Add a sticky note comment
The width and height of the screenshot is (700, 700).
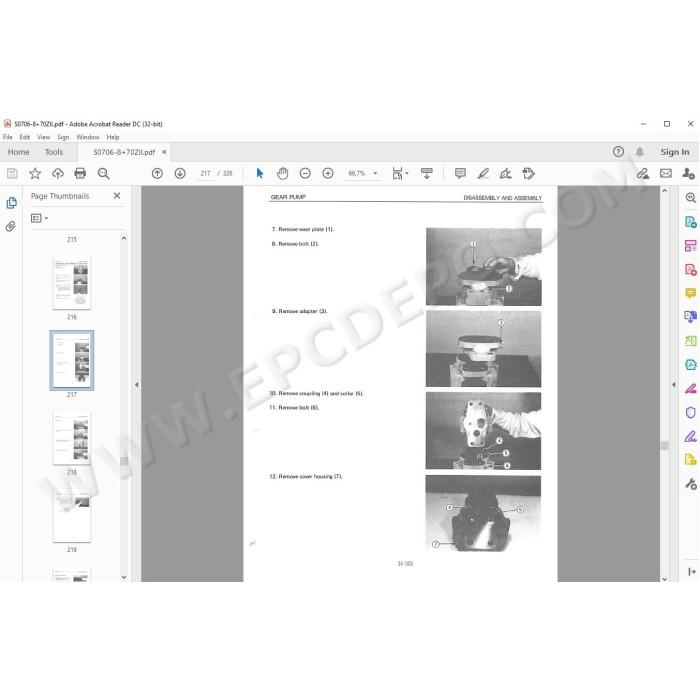[x=460, y=173]
